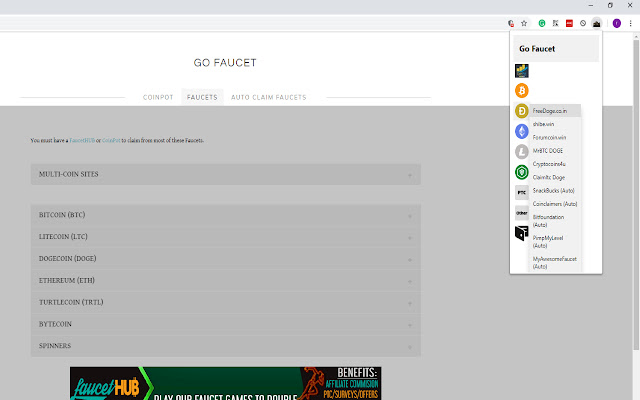
Task: Open the Go Faucet extension icon in toolbar
Action: tap(597, 22)
